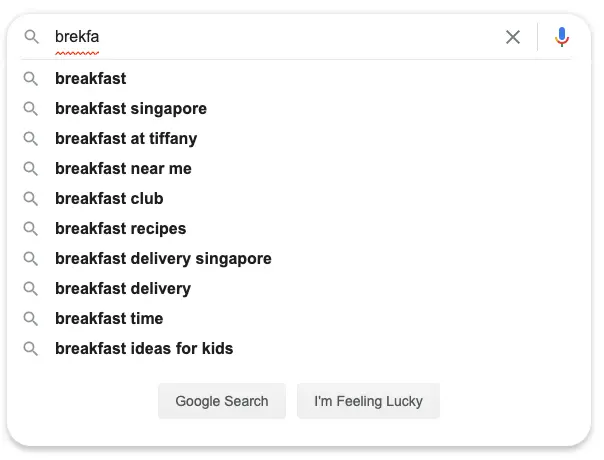Click magnifier icon beside 'breakfast at tiffany'
The image size is (604, 460).
[32, 138]
